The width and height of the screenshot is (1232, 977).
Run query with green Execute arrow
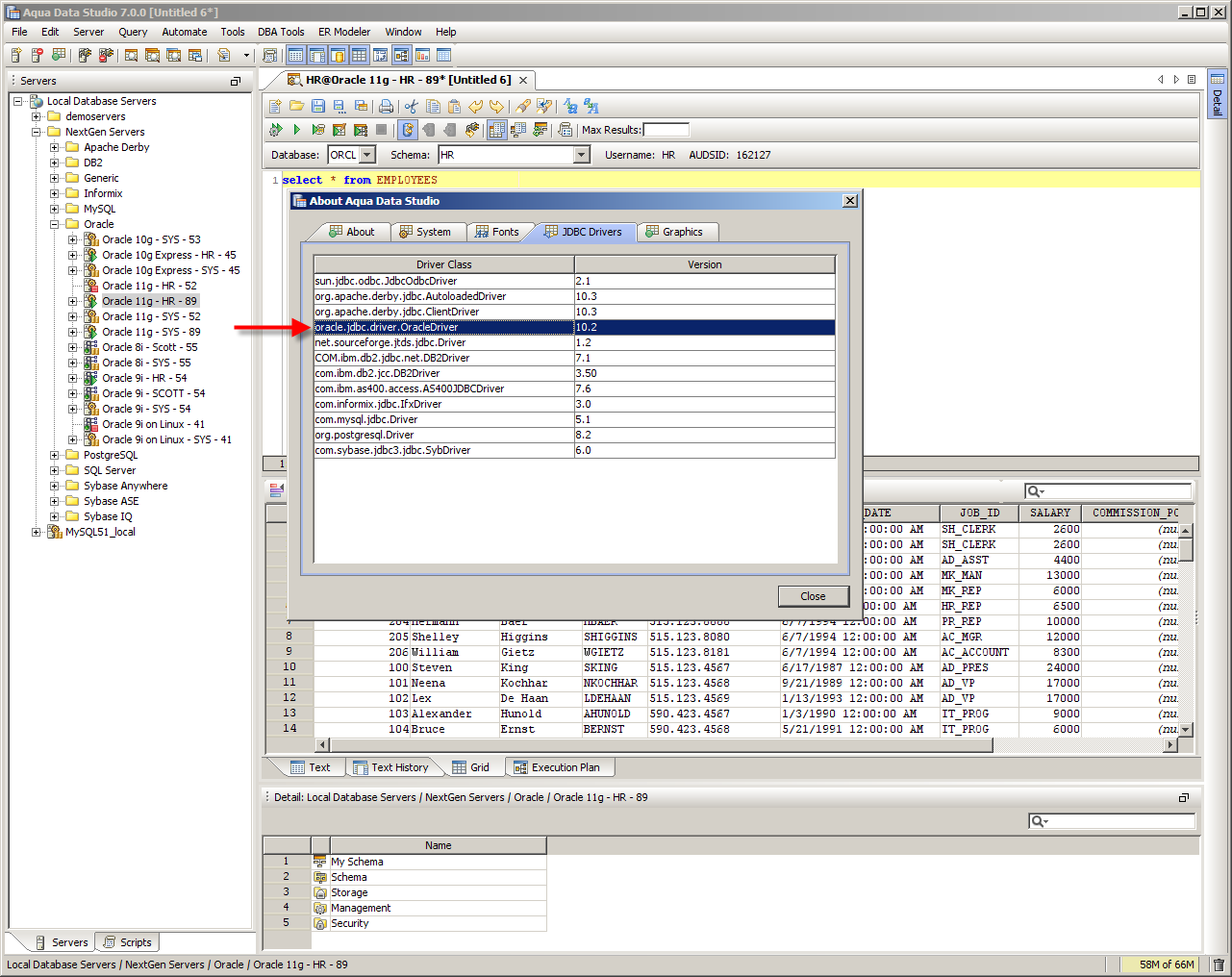[x=296, y=130]
